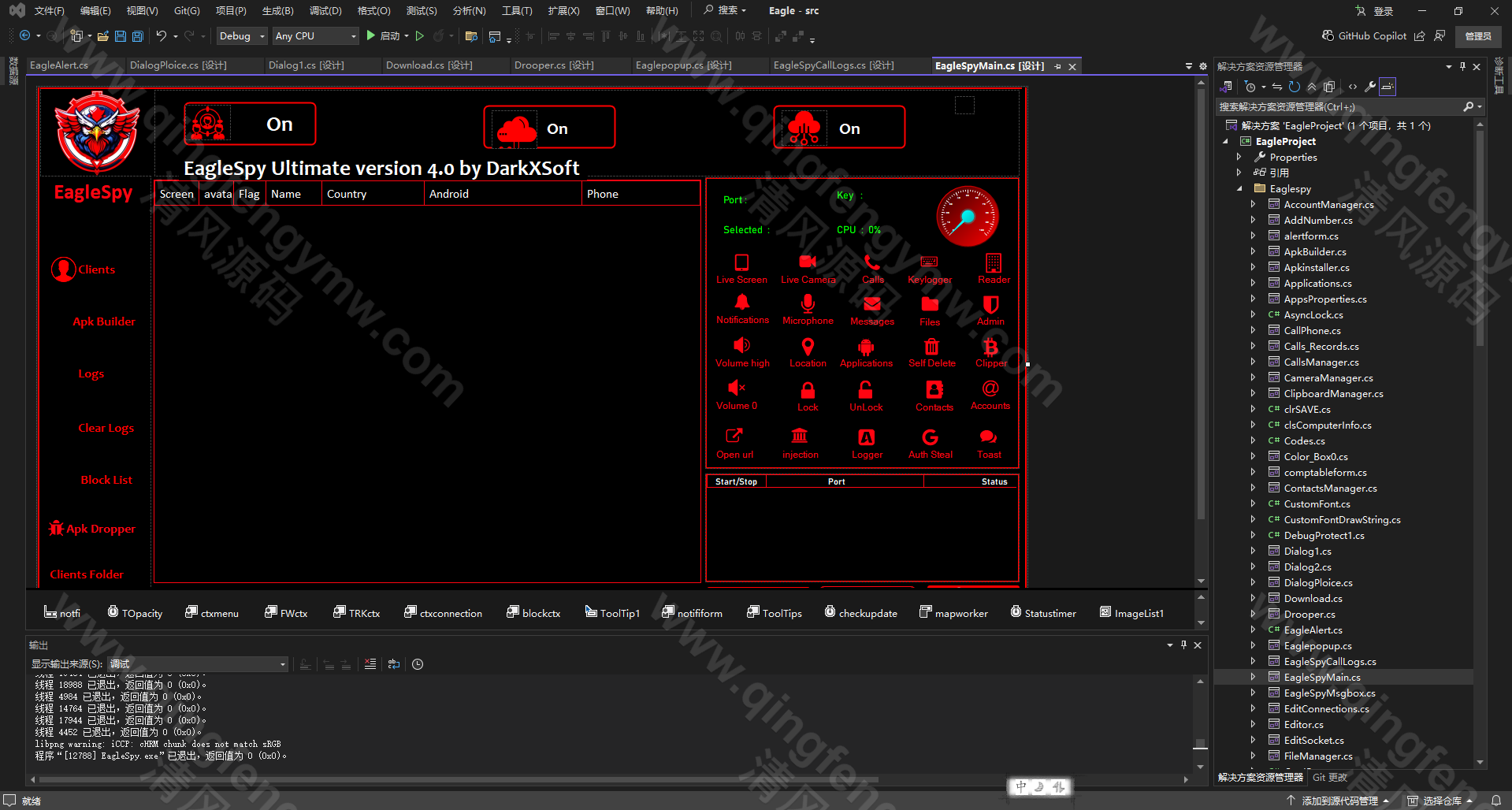1512x810 pixels.
Task: Click the GitHub Copilot button
Action: click(x=1364, y=36)
